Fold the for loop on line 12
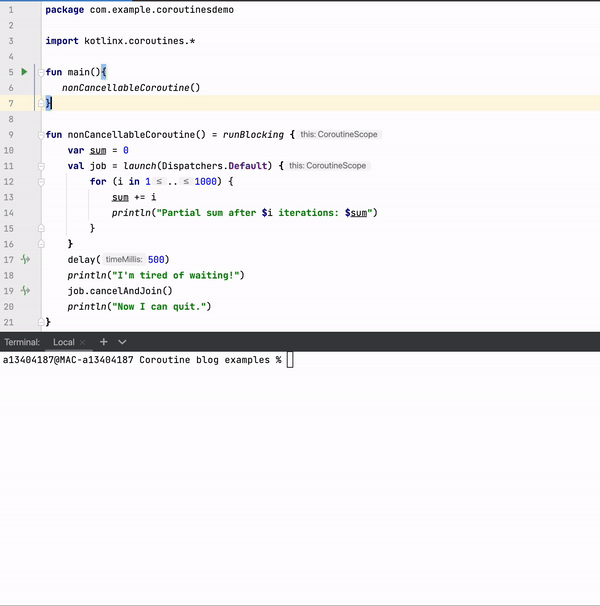This screenshot has width=600, height=606. [42, 181]
